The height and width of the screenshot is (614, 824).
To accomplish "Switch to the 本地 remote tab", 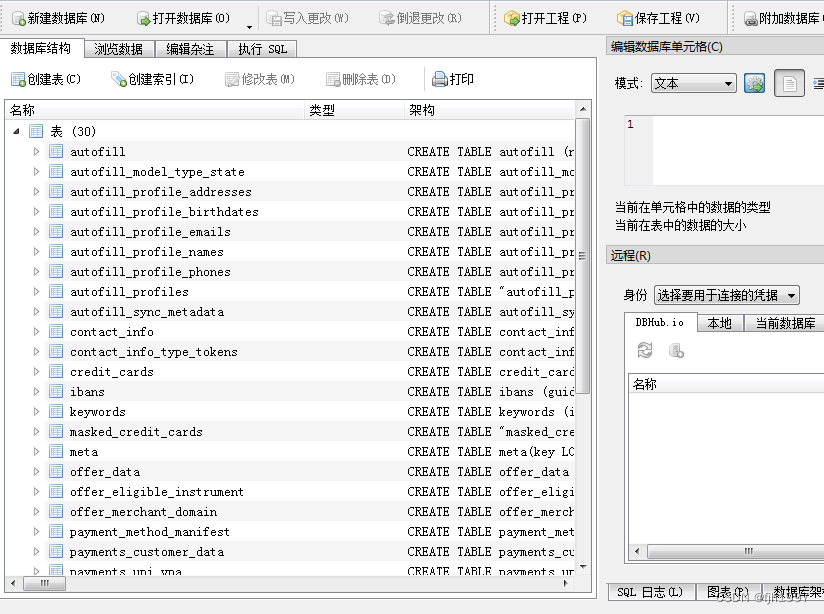I will [x=719, y=323].
